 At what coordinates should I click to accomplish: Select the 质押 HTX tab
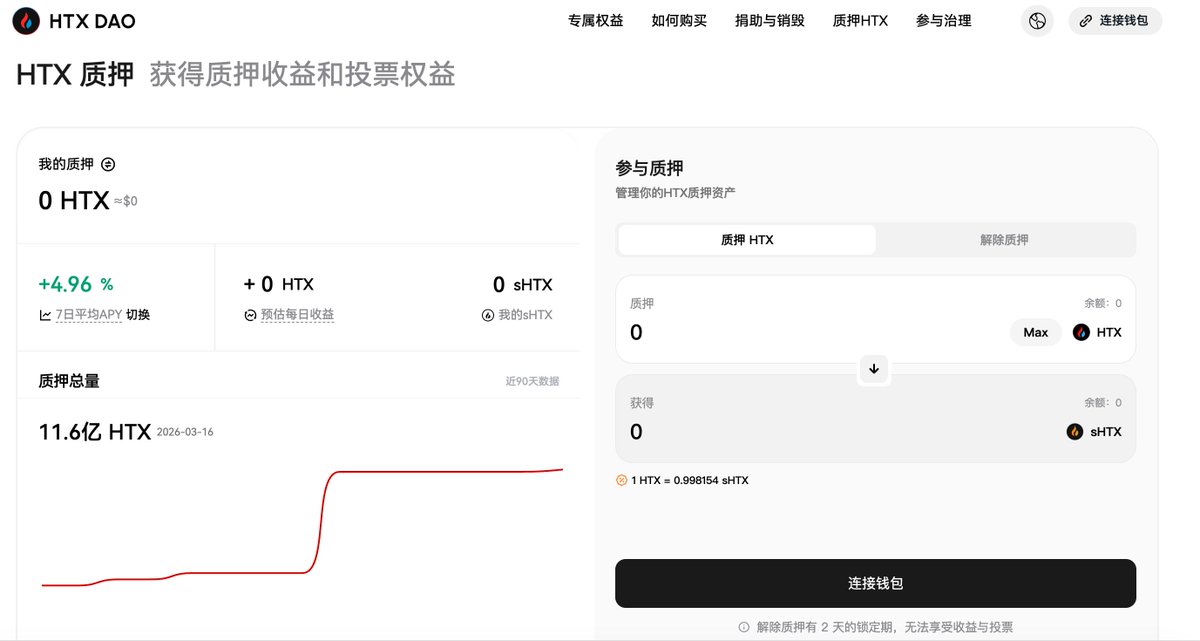click(747, 240)
